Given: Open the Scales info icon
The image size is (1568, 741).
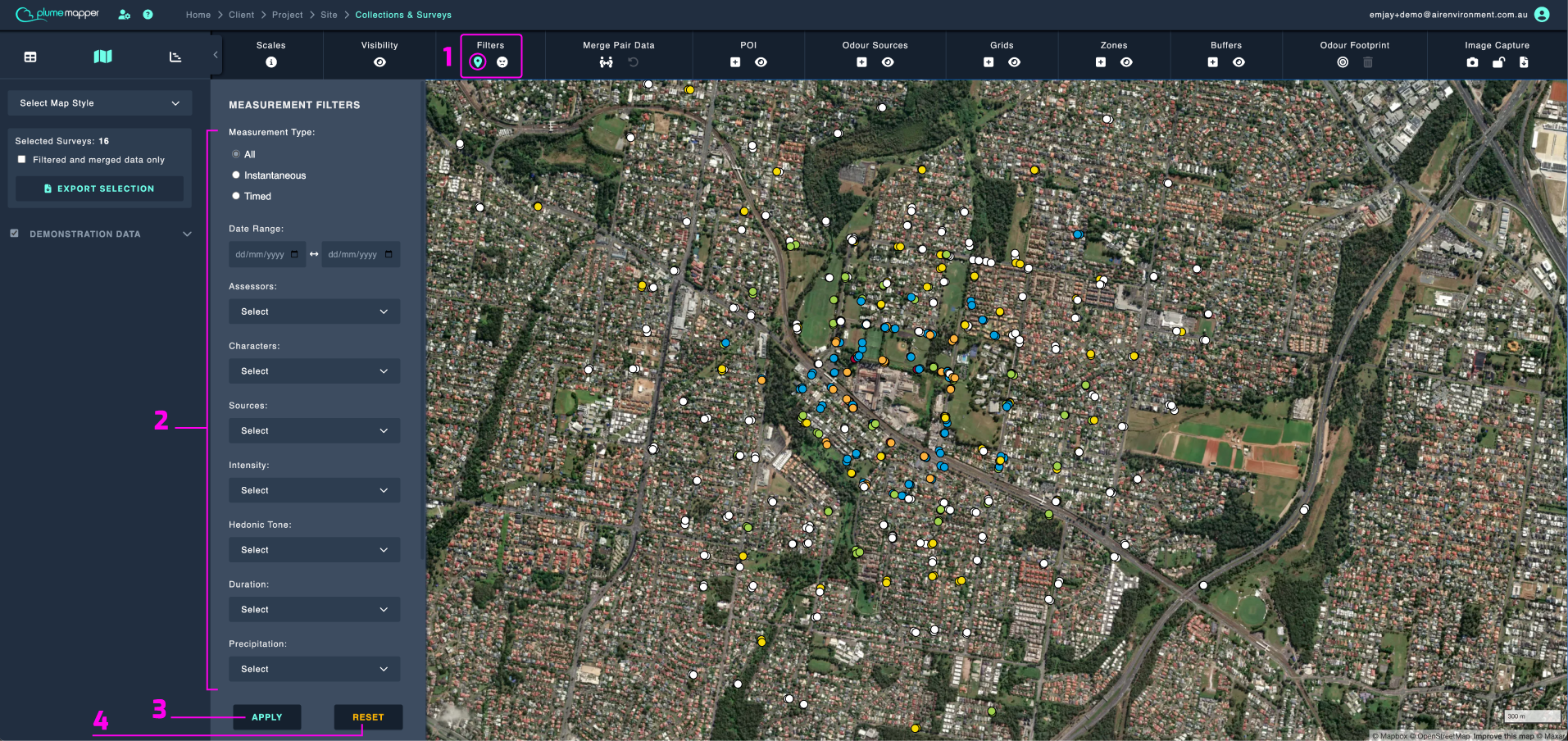Looking at the screenshot, I should 271,62.
